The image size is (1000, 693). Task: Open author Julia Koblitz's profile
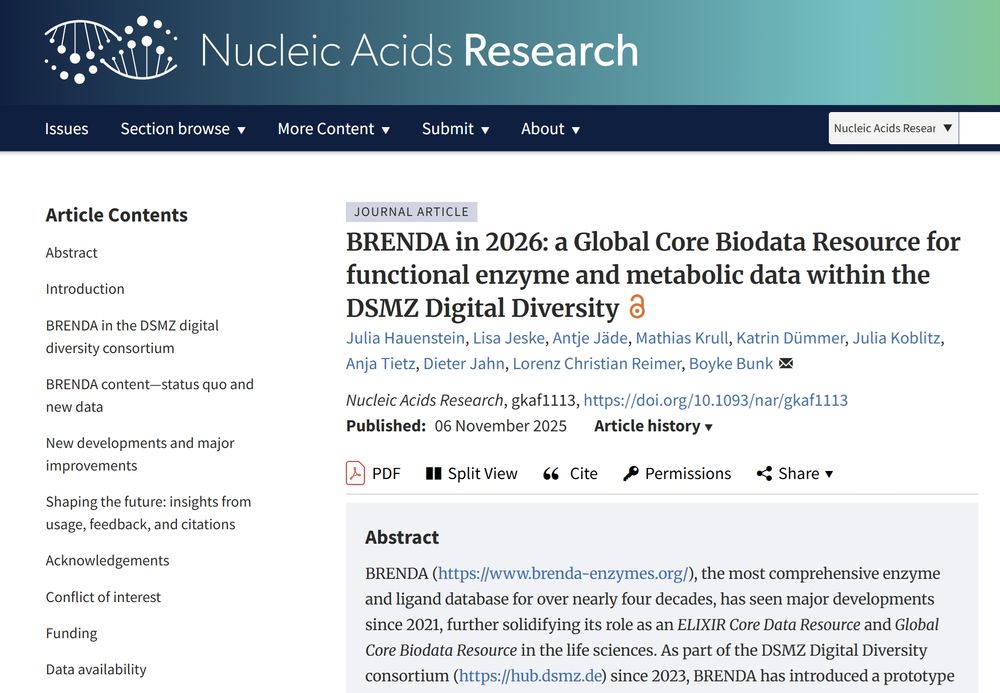pyautogui.click(x=897, y=338)
